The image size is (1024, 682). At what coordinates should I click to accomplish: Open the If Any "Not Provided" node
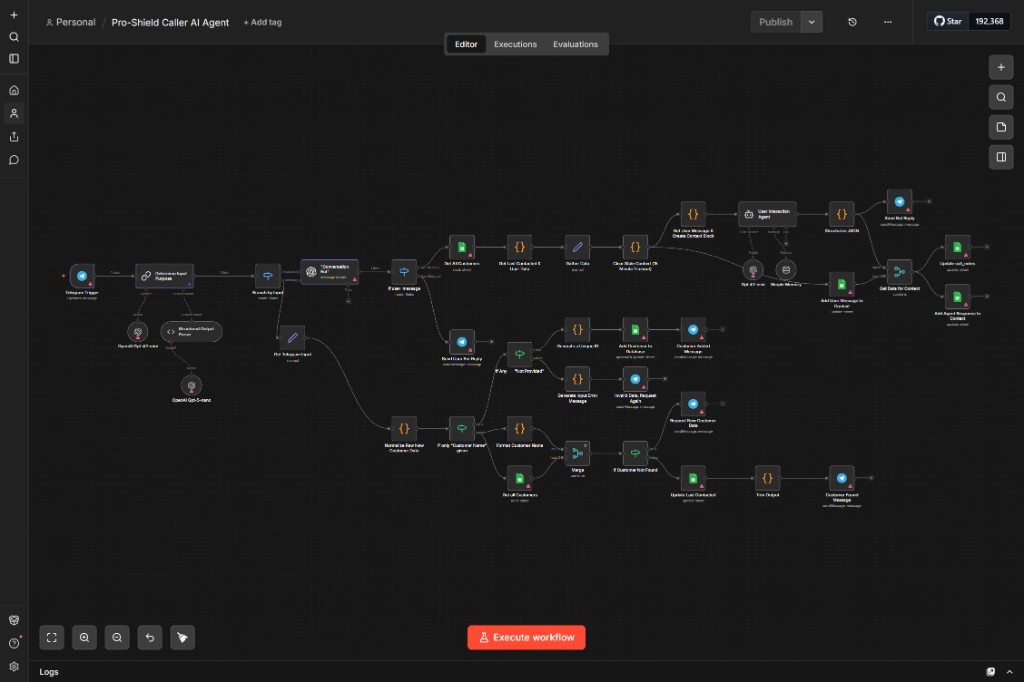coord(519,354)
